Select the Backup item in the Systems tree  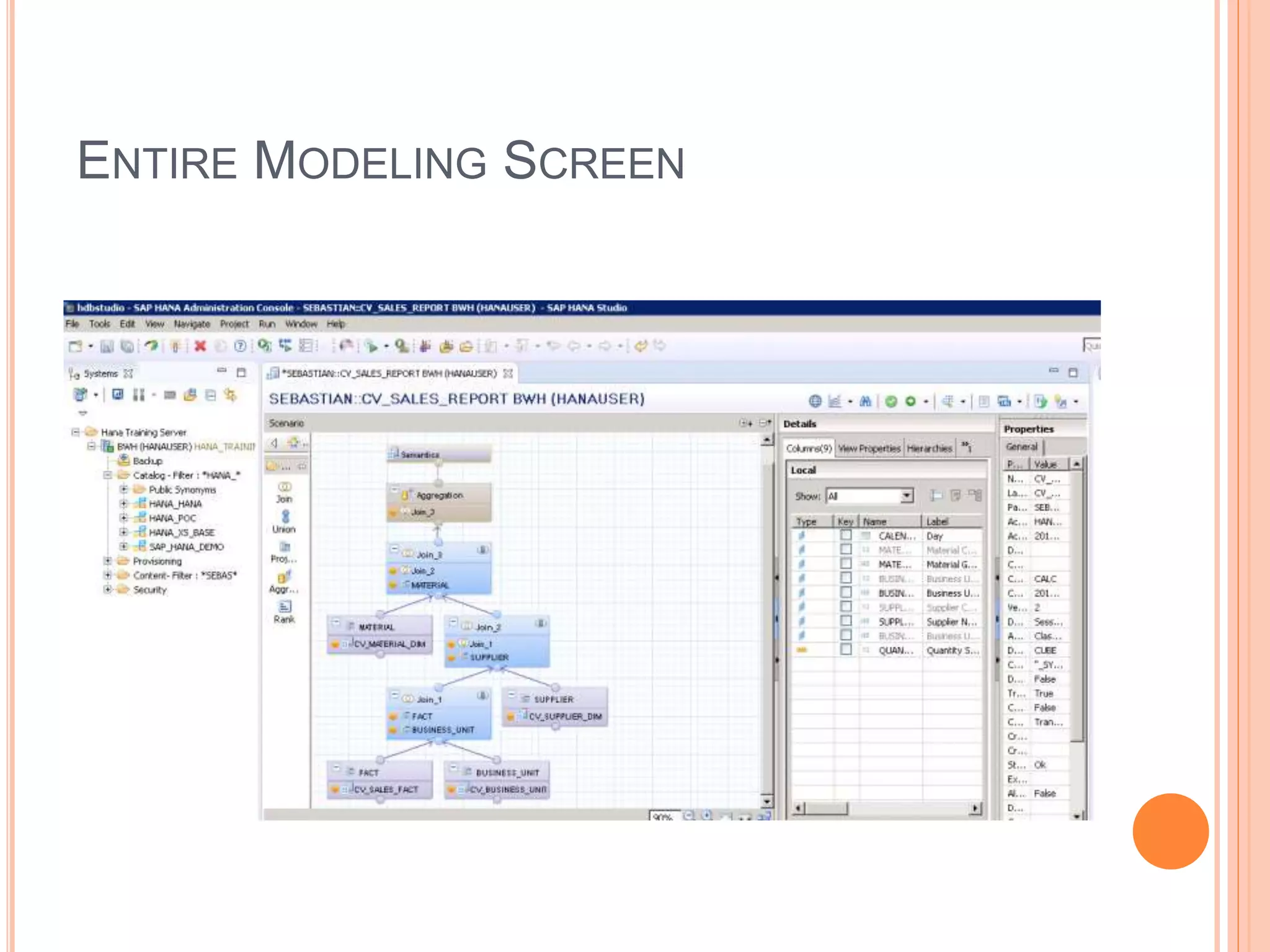click(148, 461)
